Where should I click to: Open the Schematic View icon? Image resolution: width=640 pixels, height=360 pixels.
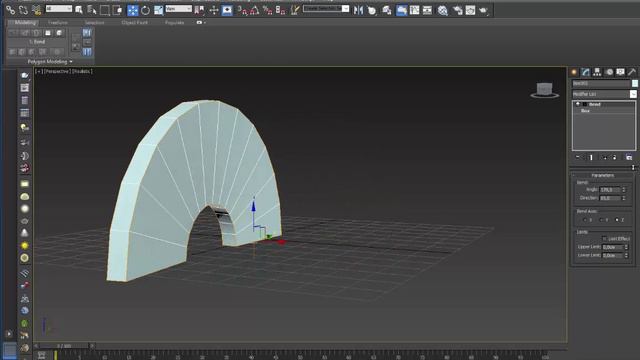pyautogui.click(x=427, y=10)
